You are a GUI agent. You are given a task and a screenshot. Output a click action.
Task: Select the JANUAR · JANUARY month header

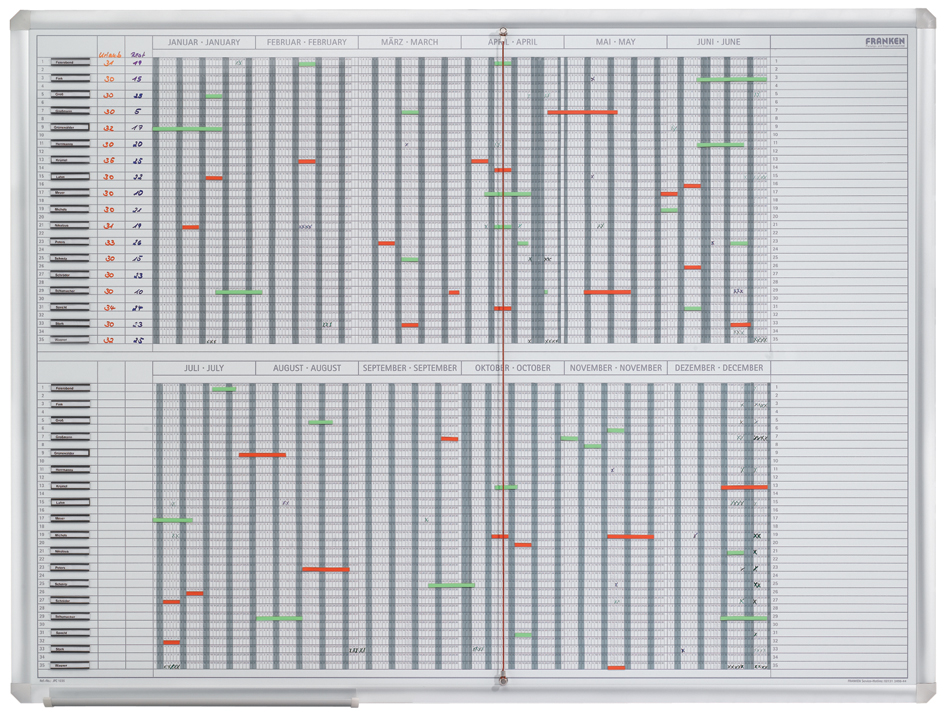click(x=204, y=43)
